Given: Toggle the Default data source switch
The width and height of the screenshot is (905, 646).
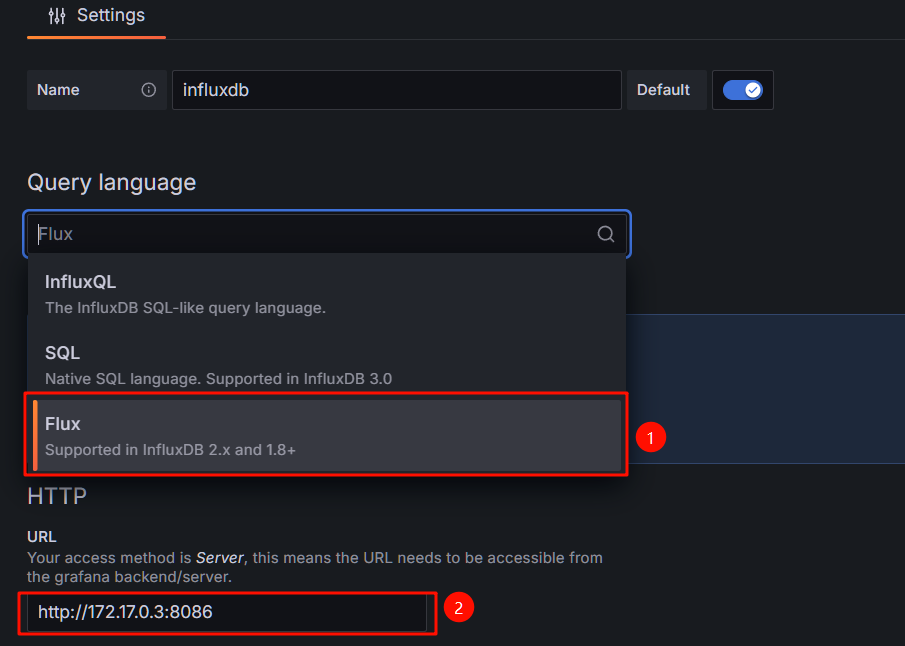Looking at the screenshot, I should tap(743, 90).
